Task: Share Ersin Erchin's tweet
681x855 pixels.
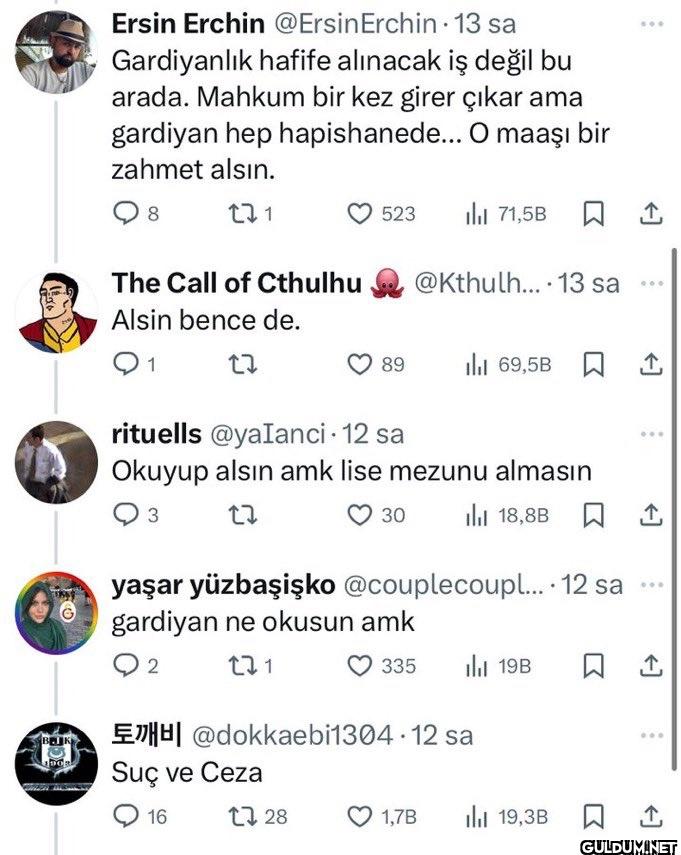Action: click(x=650, y=213)
